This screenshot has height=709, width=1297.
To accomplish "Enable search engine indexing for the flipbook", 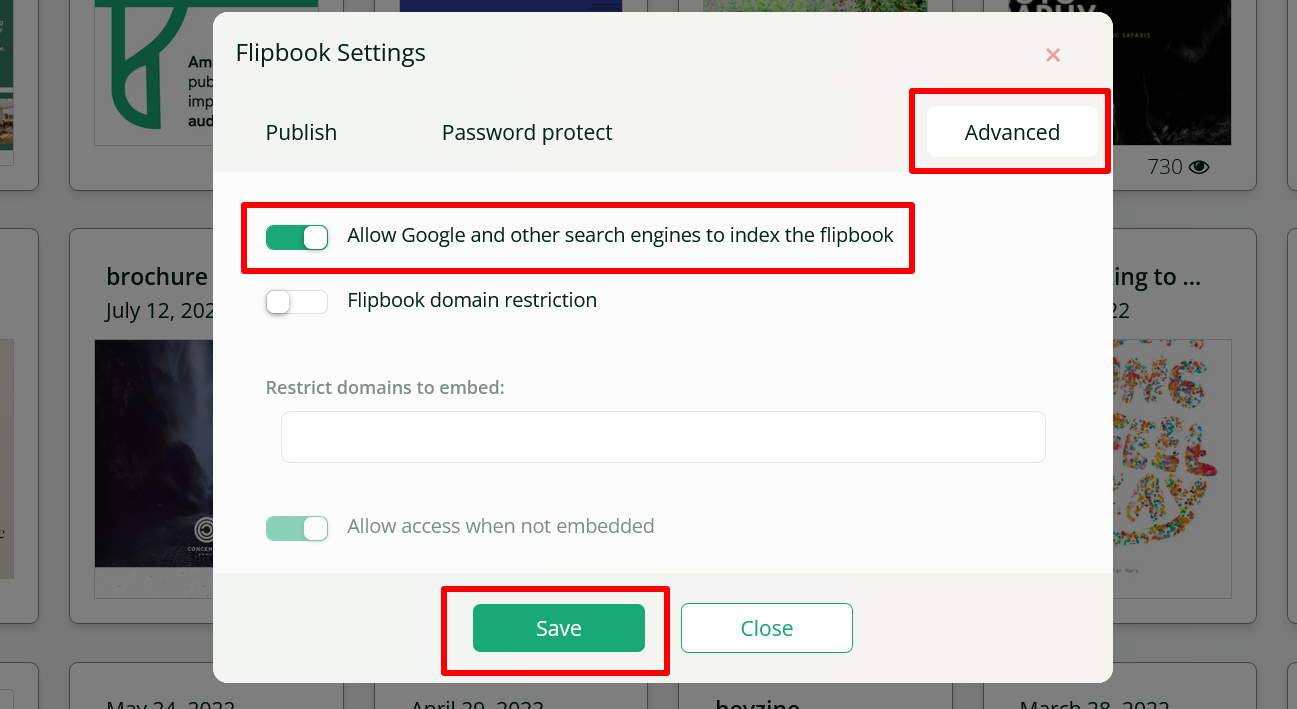I will click(x=296, y=237).
